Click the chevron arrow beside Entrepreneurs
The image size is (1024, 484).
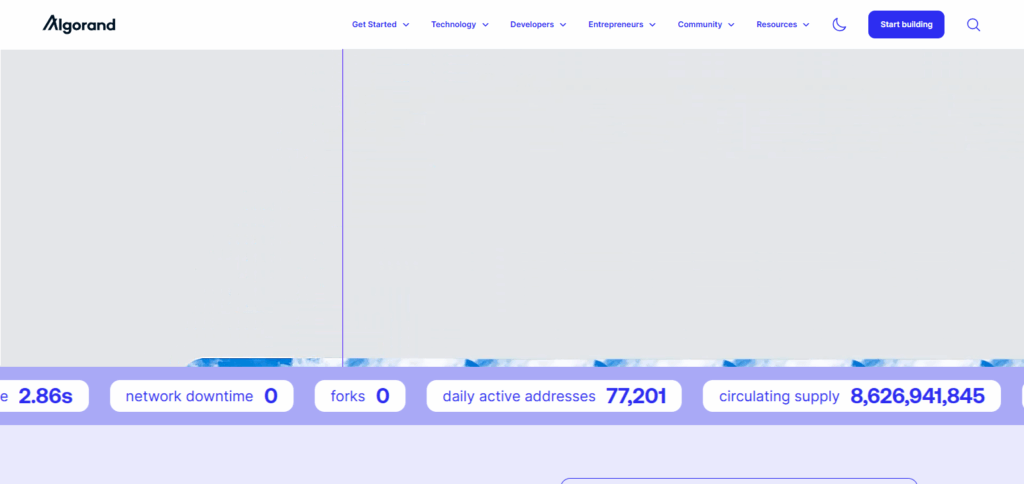[x=652, y=25]
